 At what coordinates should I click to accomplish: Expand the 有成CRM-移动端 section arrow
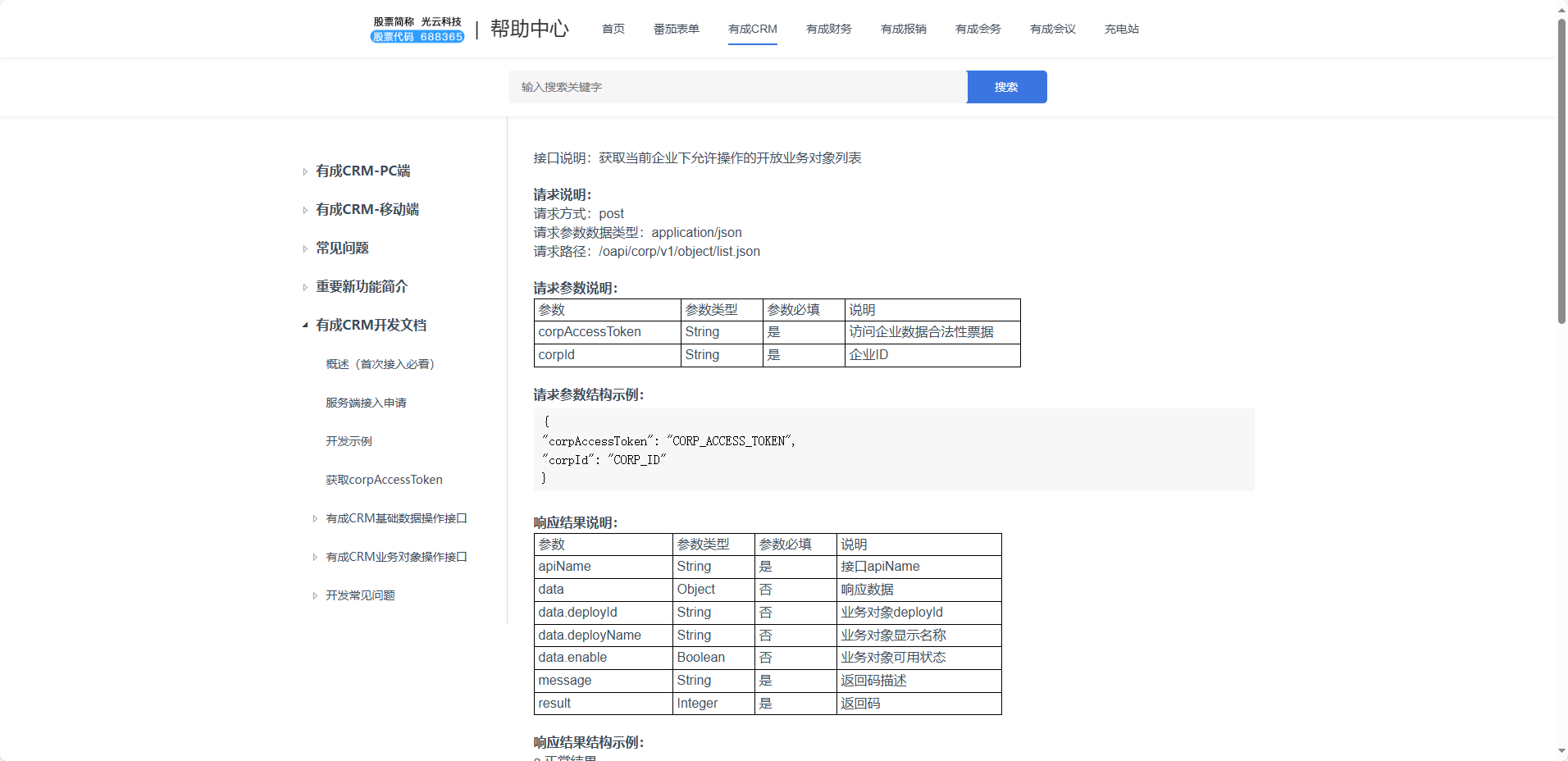pos(305,211)
